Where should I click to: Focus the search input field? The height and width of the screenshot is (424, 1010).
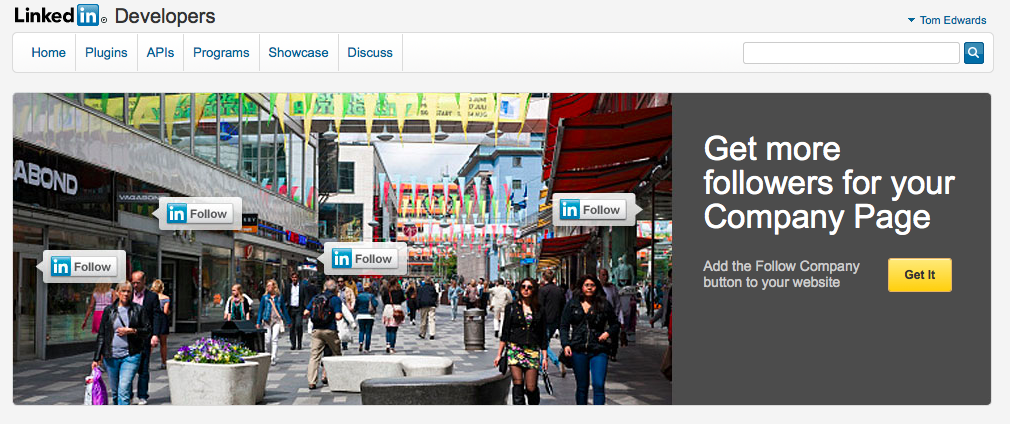tap(851, 53)
